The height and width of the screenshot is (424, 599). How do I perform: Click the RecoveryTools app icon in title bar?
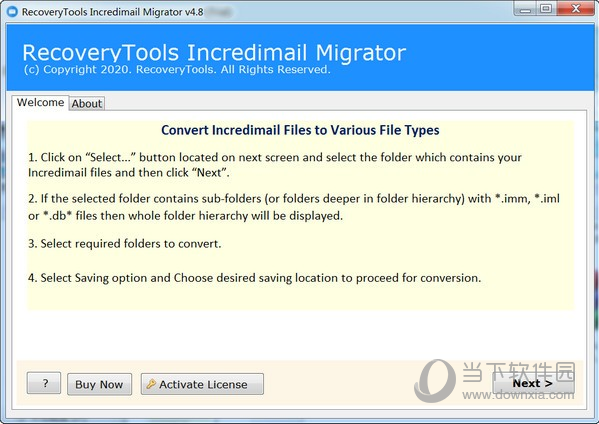(13, 12)
